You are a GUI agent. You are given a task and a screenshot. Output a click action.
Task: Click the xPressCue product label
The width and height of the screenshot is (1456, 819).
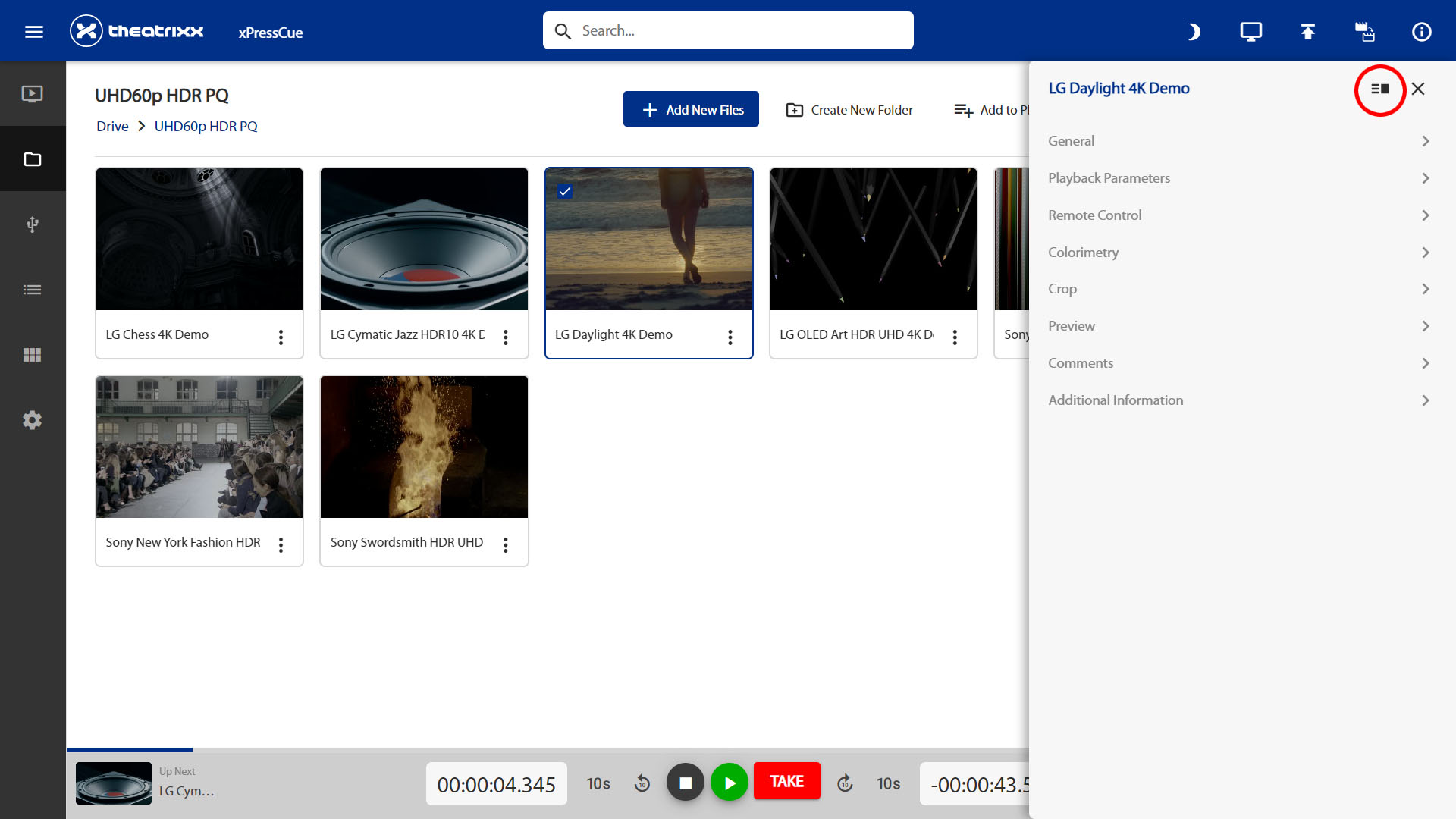[271, 33]
